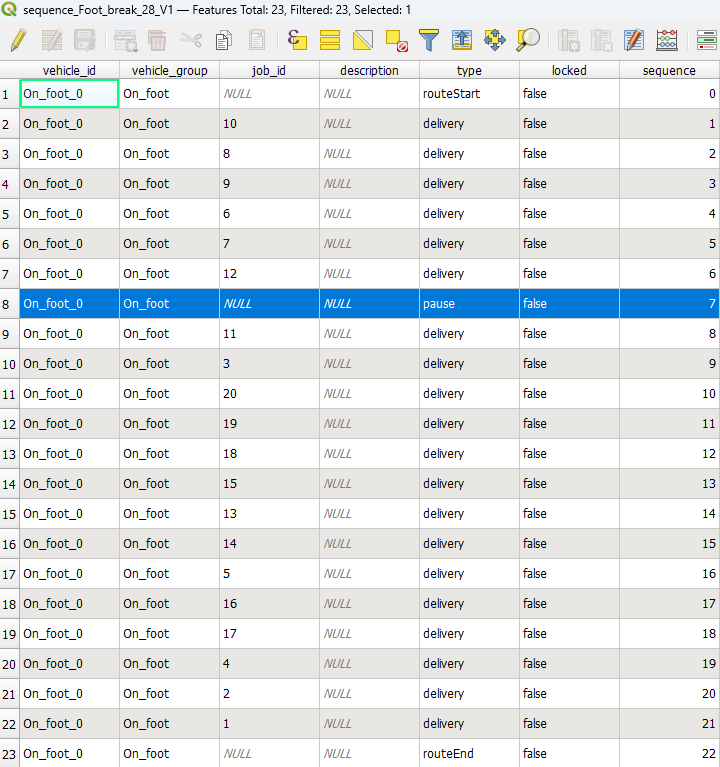
Task: Zoom map to selected rows magnifier
Action: [x=528, y=40]
